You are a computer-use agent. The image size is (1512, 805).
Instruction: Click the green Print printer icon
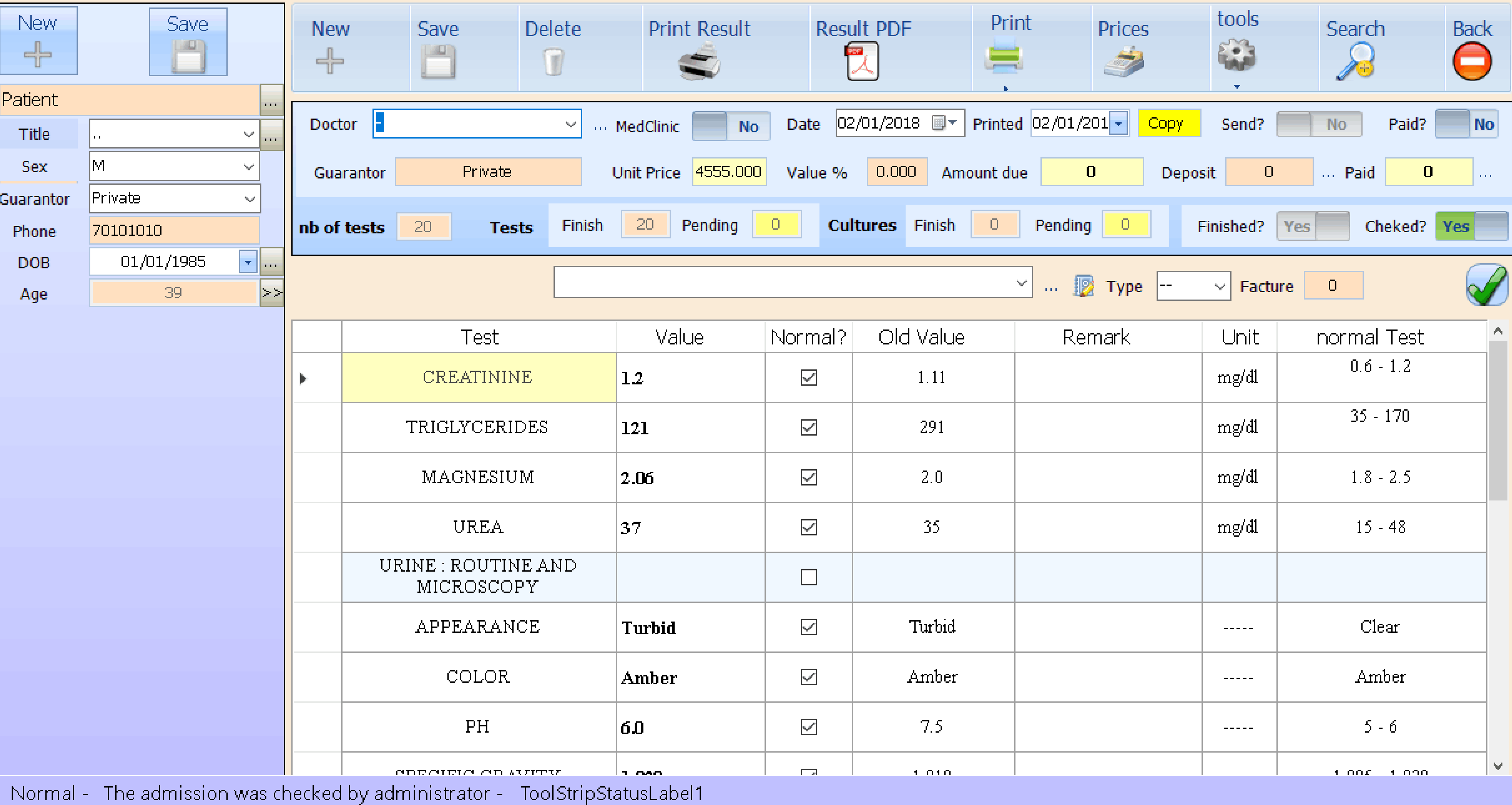click(1004, 57)
